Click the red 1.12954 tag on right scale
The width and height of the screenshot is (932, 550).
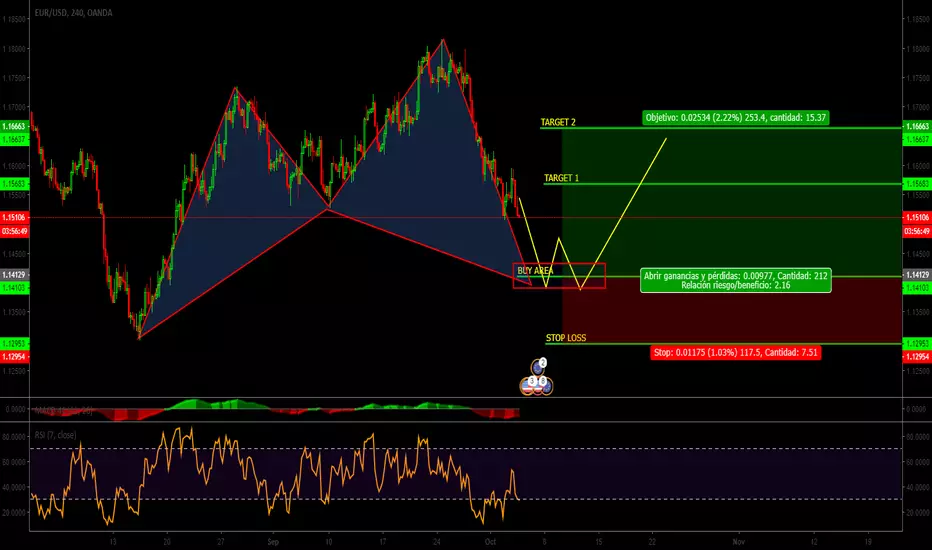tap(917, 357)
